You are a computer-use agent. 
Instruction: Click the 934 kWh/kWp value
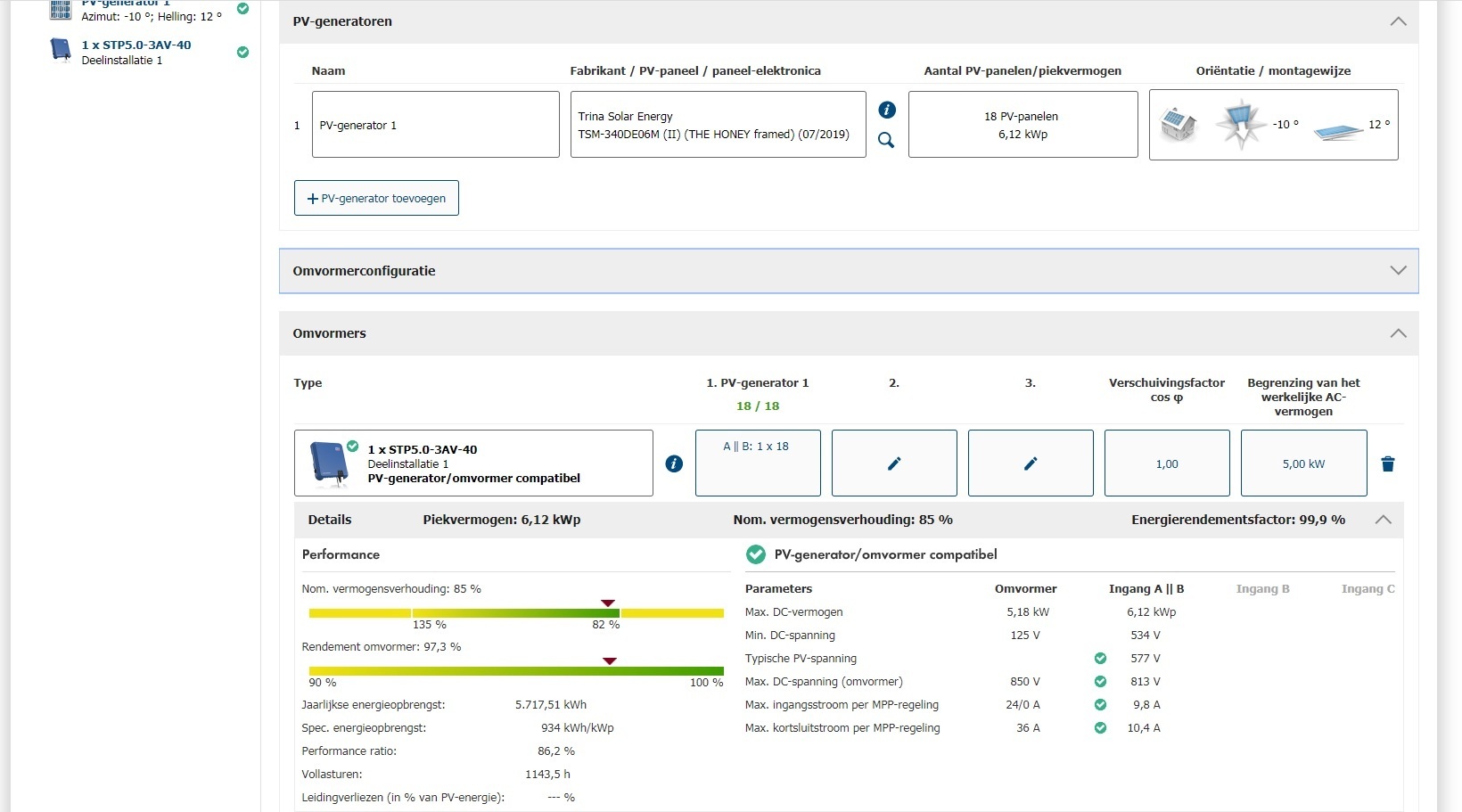(x=578, y=728)
